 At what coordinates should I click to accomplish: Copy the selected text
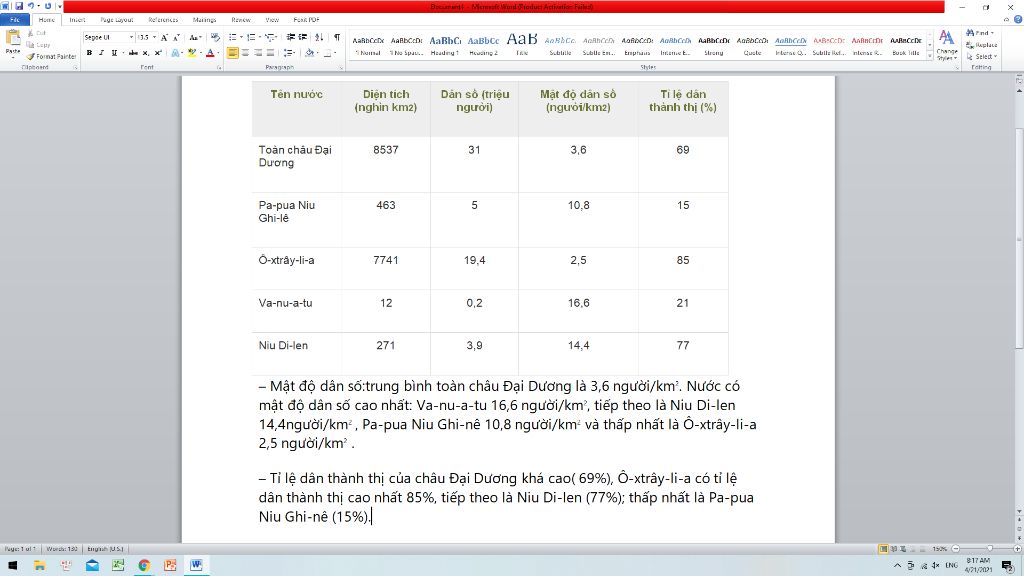[x=39, y=44]
